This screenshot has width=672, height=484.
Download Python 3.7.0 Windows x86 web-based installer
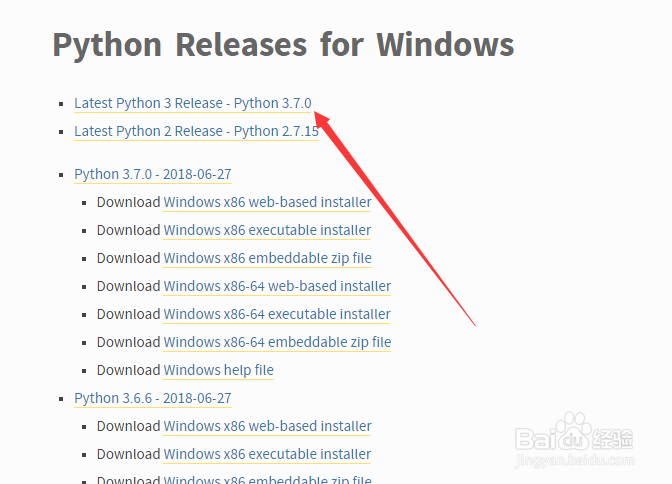tap(267, 202)
